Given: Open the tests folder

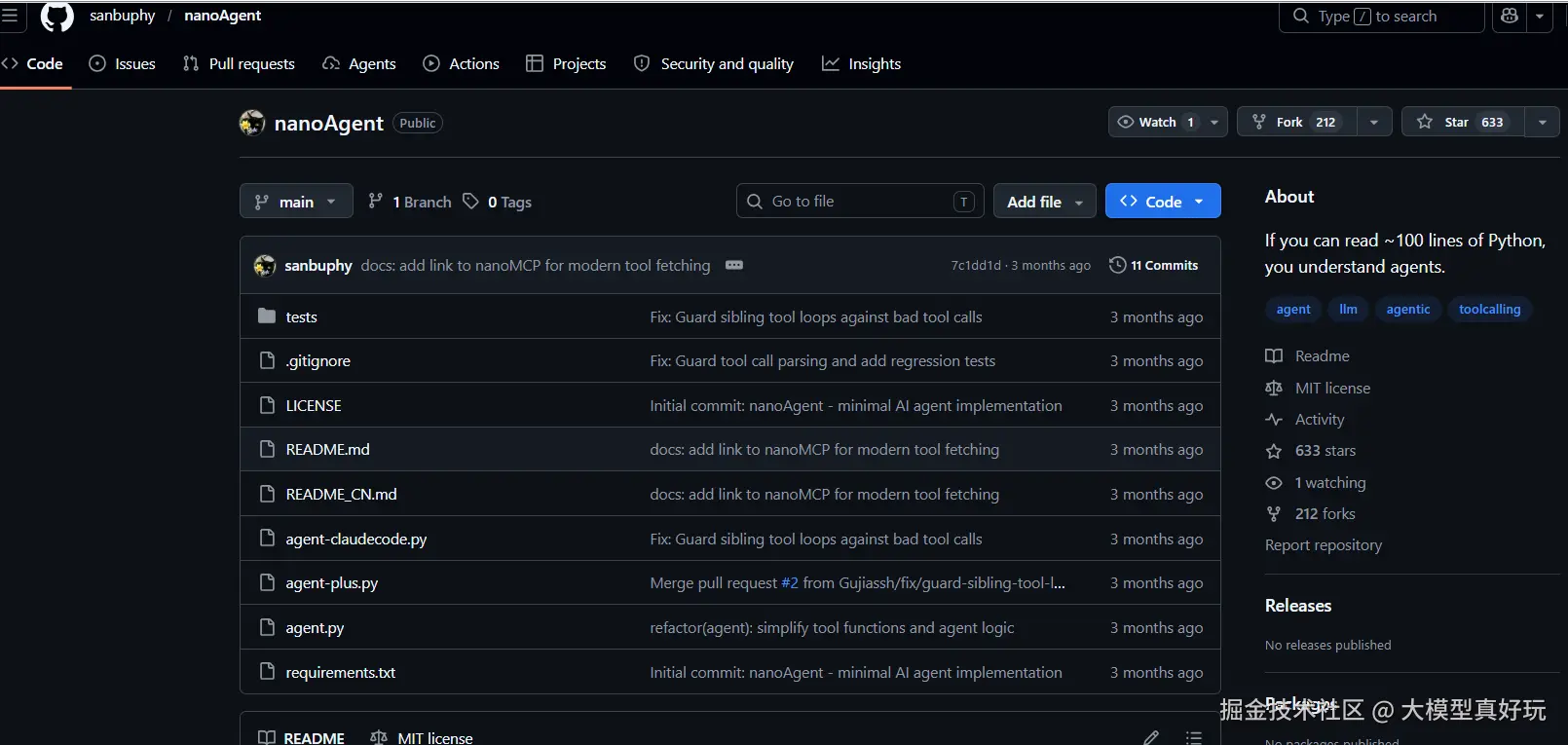Looking at the screenshot, I should [x=301, y=317].
